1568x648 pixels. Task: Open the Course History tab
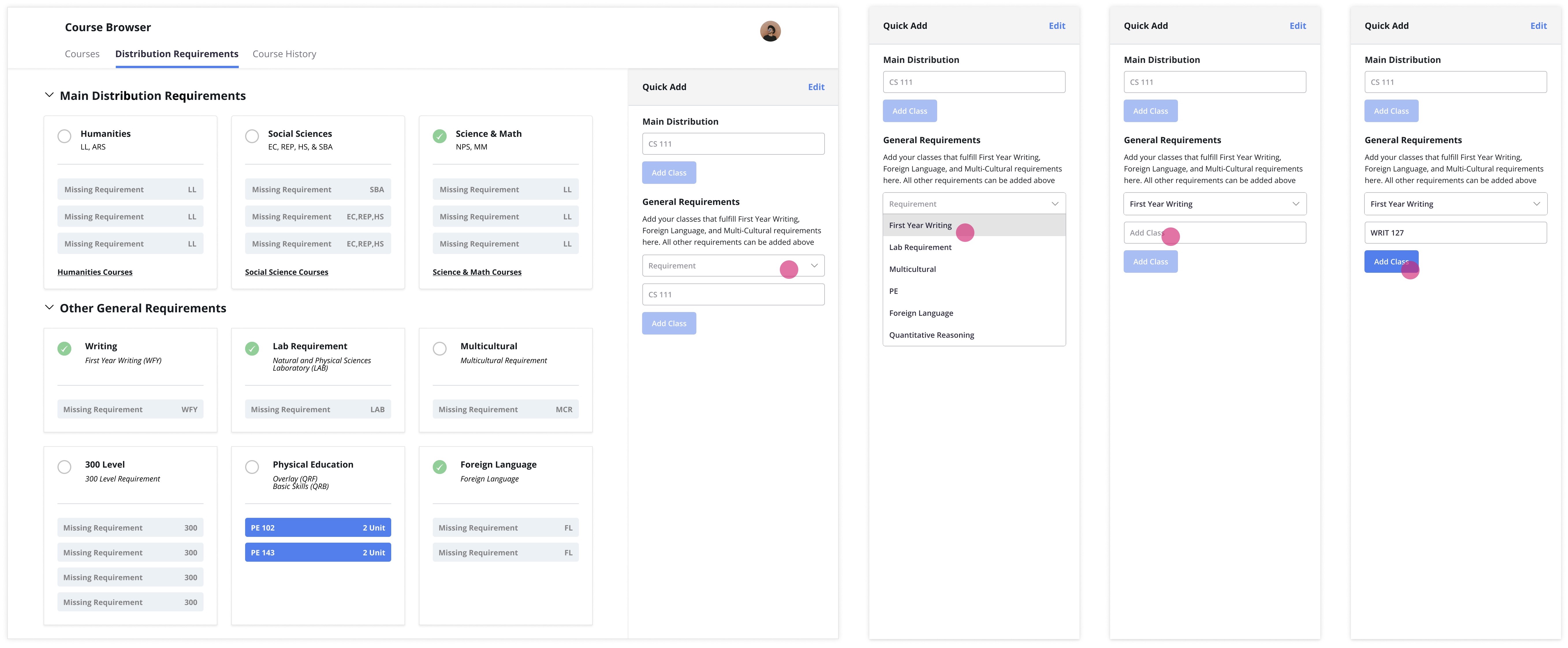pyautogui.click(x=284, y=54)
